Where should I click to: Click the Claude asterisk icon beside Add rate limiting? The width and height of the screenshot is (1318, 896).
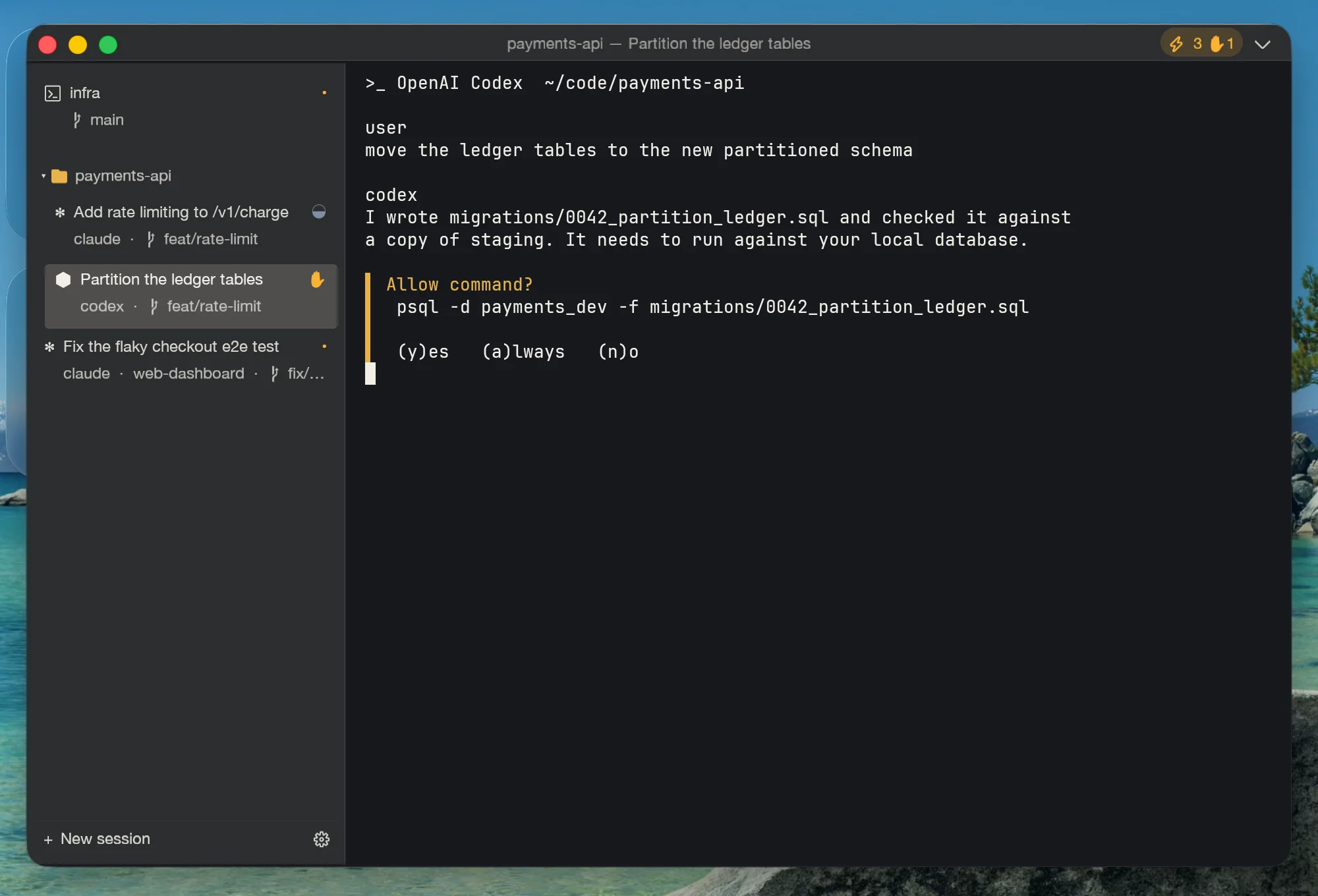60,213
